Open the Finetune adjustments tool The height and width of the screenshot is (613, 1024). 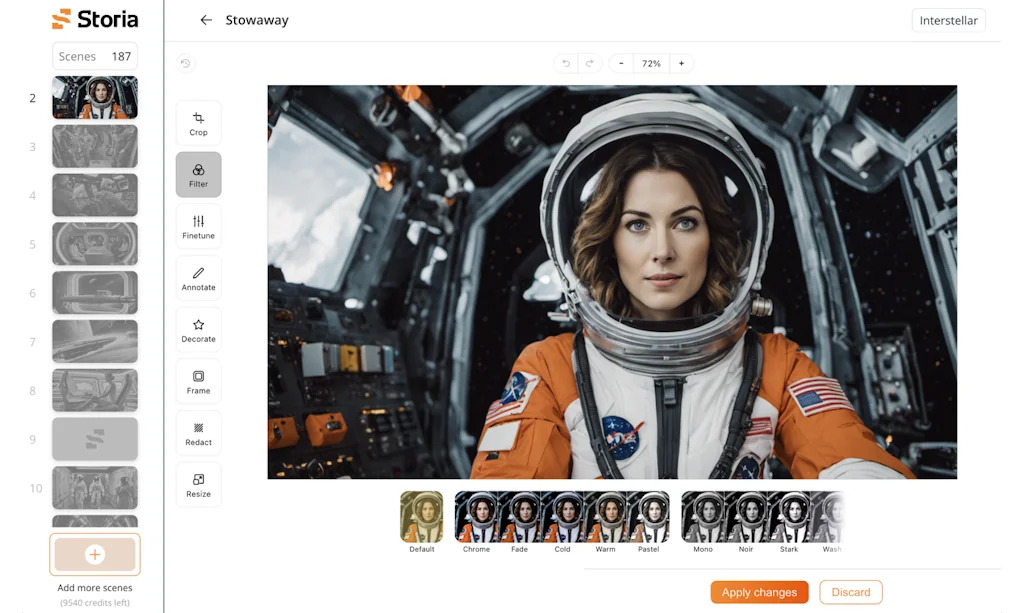[198, 226]
